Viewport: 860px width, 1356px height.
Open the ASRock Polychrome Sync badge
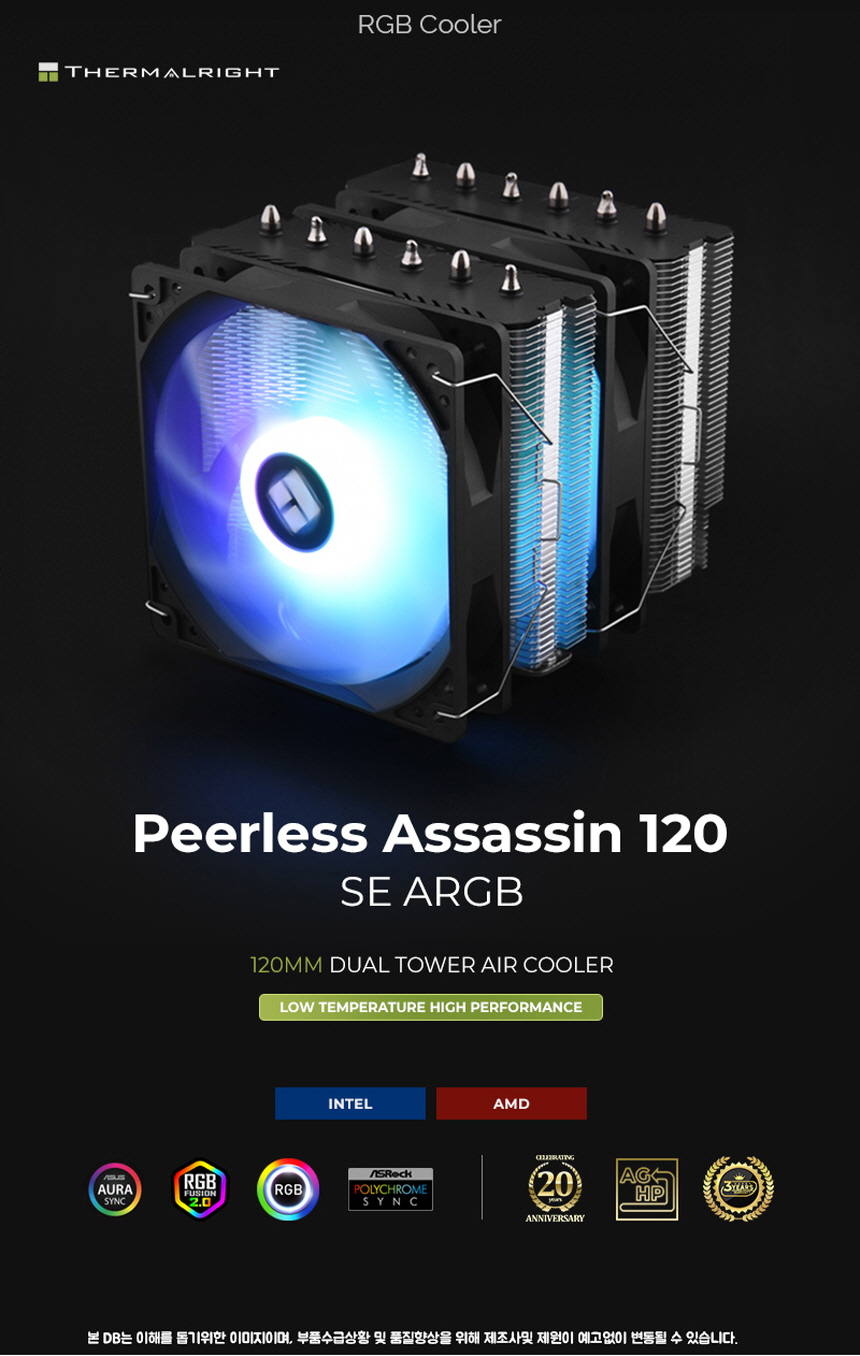coord(390,1189)
